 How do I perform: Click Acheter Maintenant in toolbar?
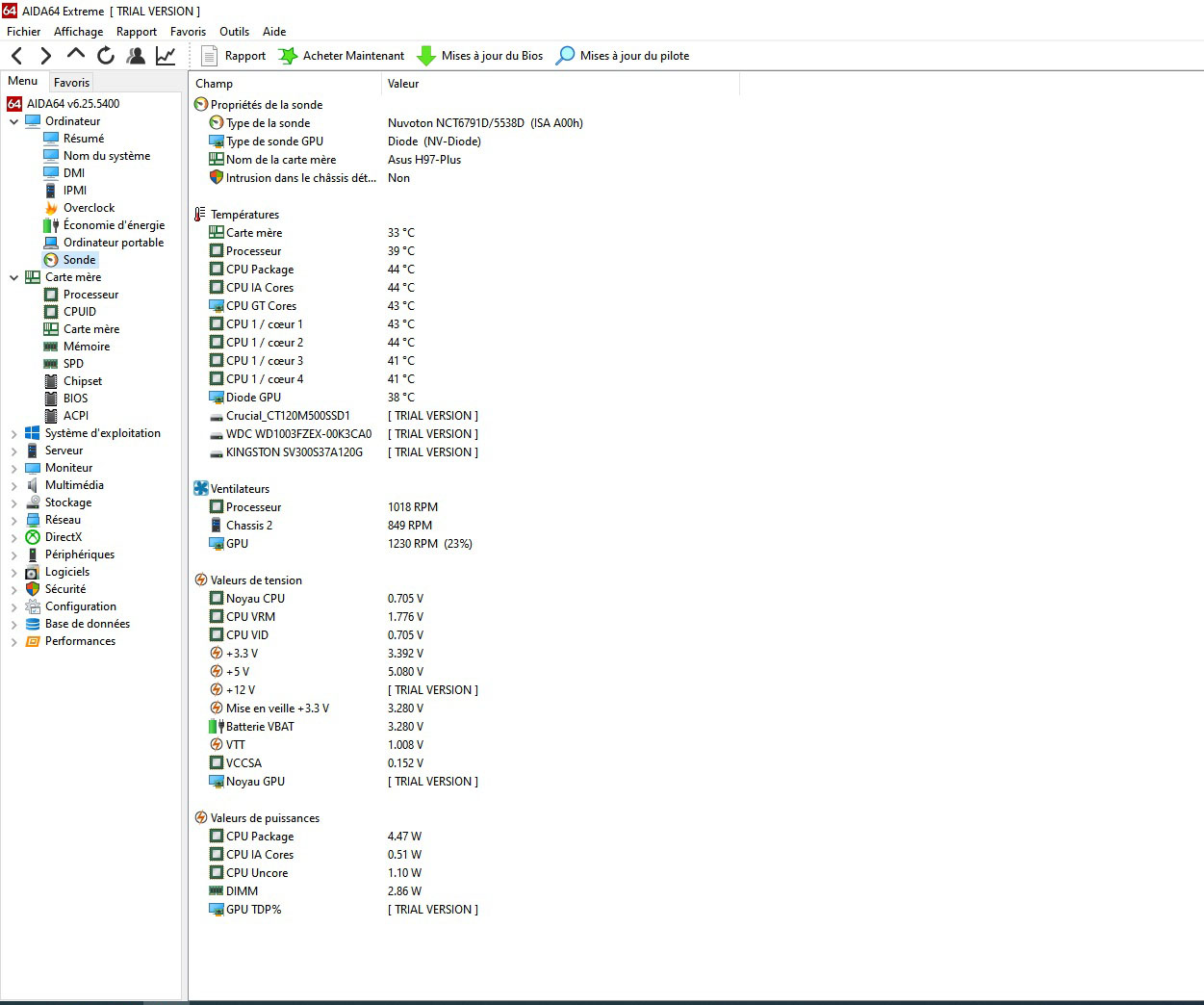click(342, 56)
